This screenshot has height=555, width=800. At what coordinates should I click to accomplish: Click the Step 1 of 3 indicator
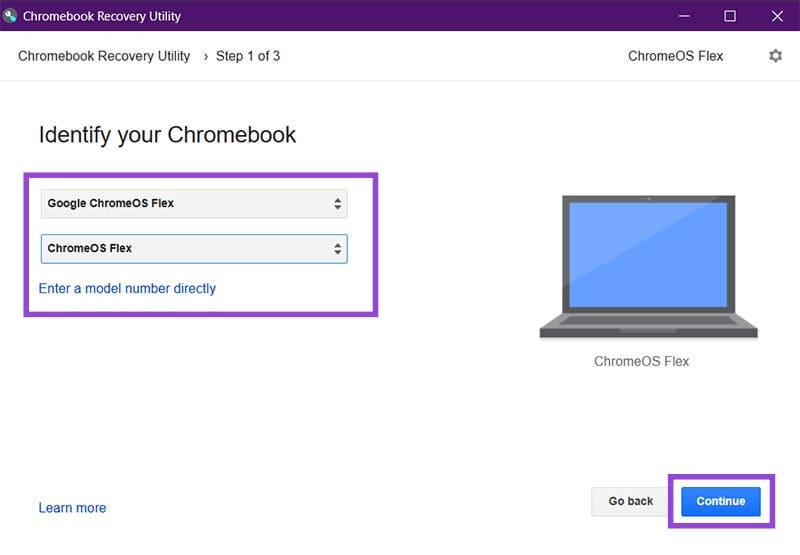(x=248, y=56)
